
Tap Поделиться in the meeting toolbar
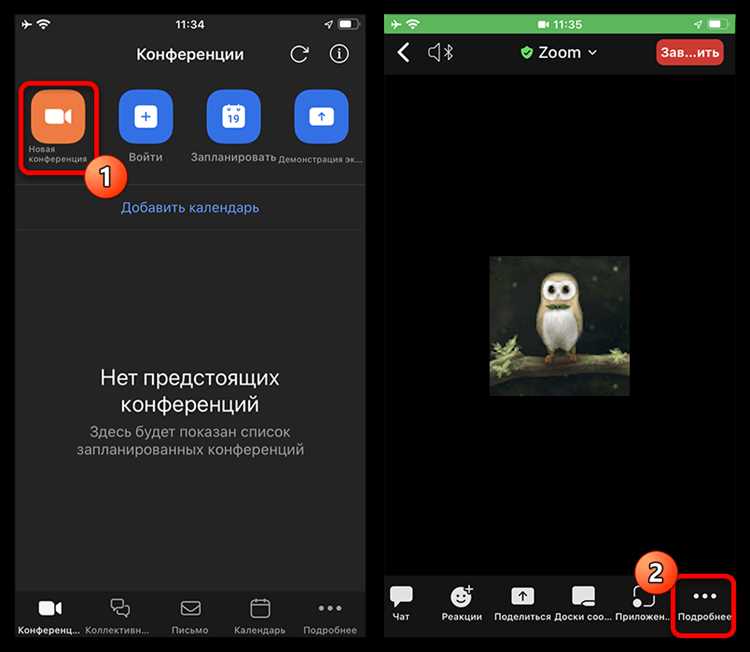(522, 604)
